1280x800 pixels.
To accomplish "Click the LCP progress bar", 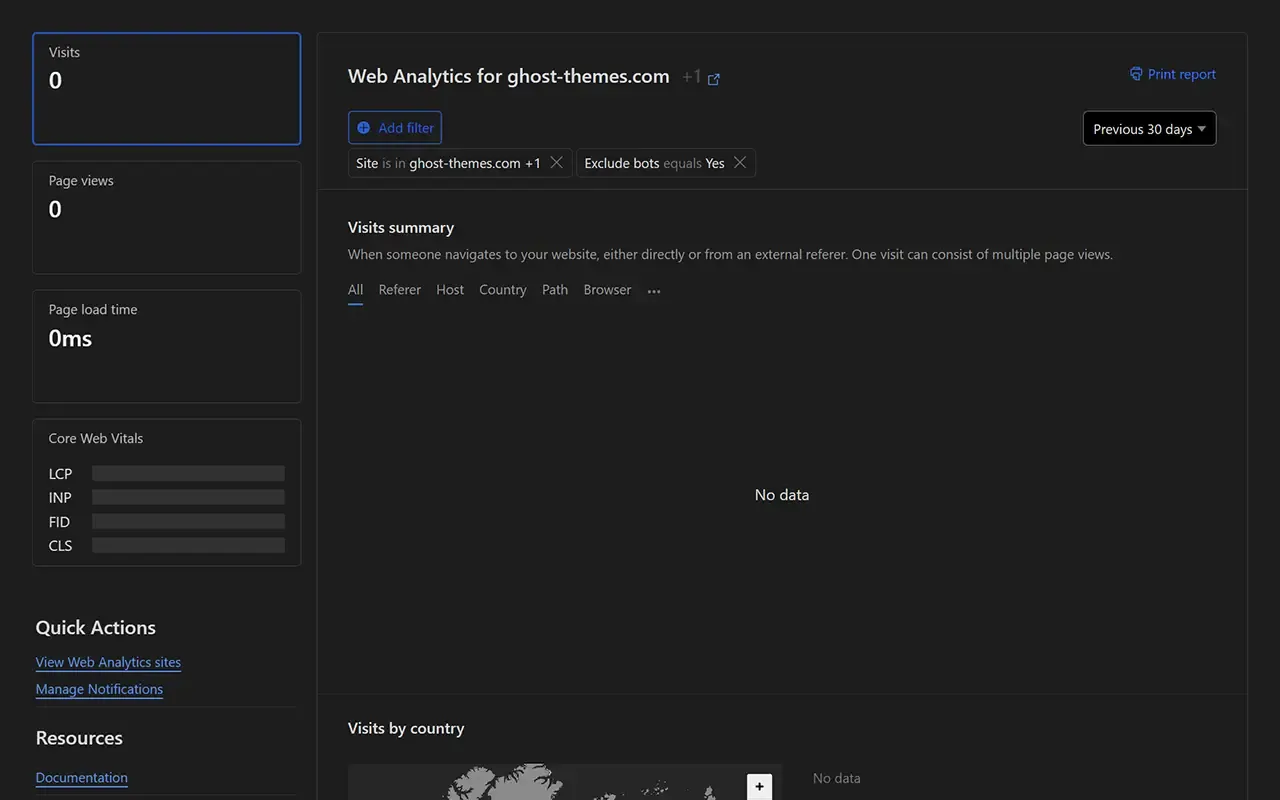I will (188, 474).
